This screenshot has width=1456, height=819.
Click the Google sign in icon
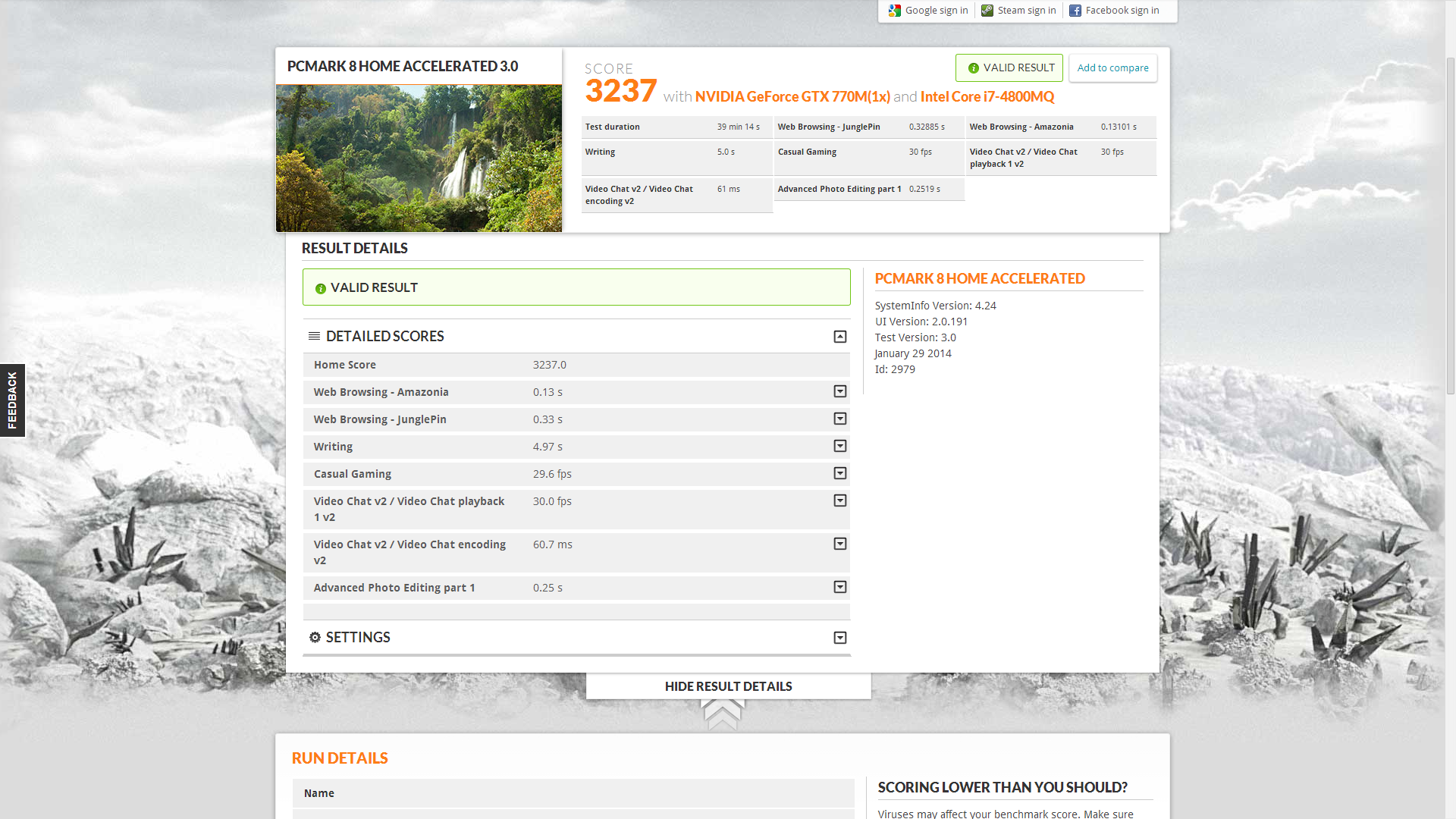coord(895,11)
